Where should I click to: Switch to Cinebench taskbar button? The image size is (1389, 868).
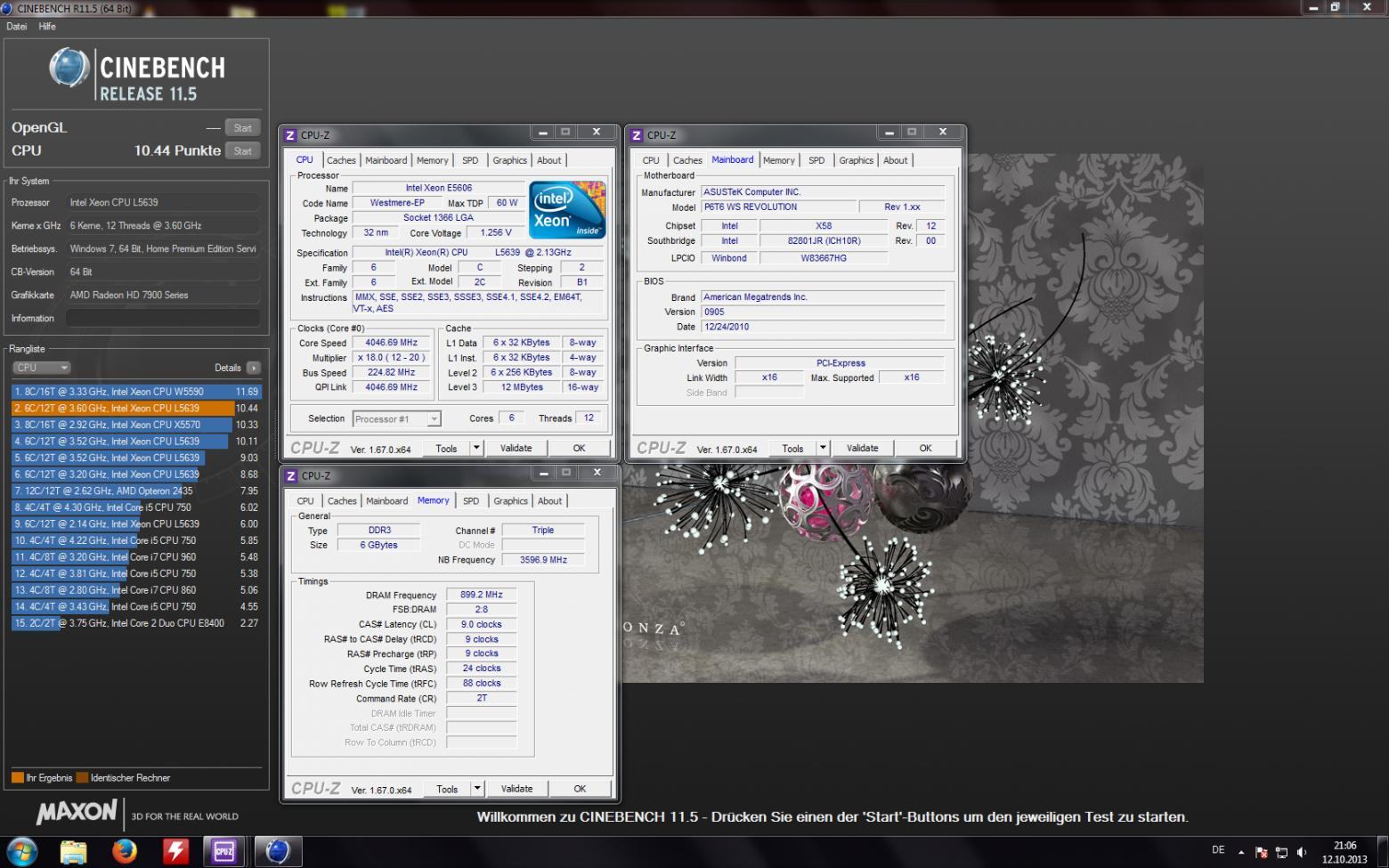coord(278,852)
